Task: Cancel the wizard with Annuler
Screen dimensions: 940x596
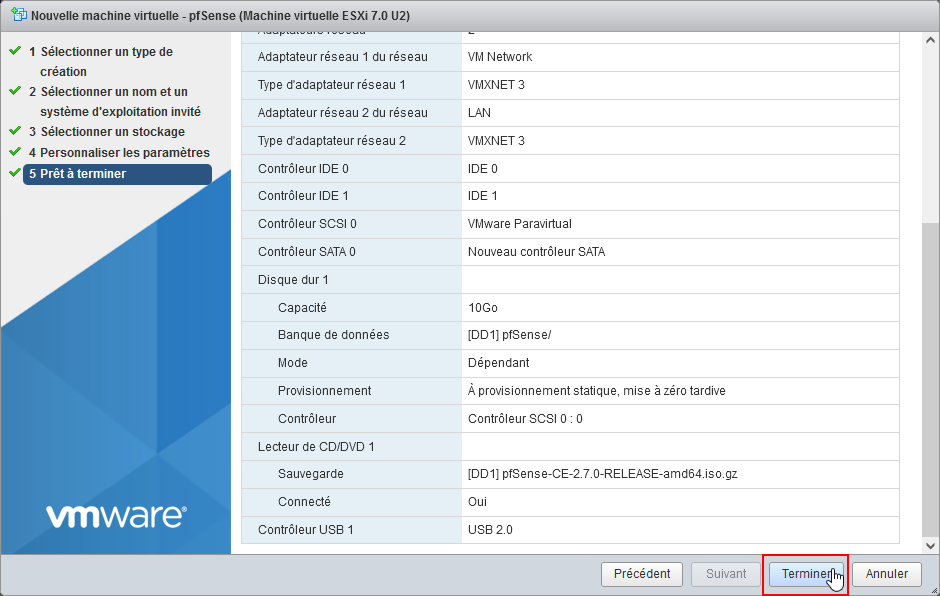Action: click(x=887, y=574)
